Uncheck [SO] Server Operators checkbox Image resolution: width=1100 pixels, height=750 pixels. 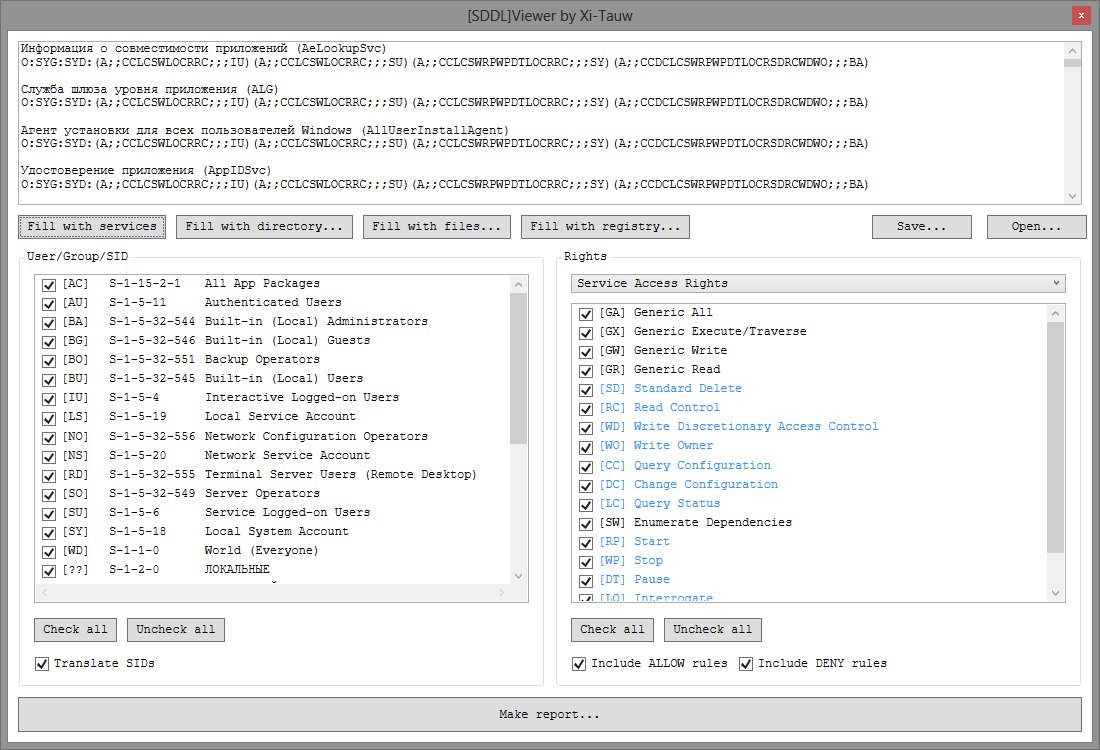coord(48,495)
